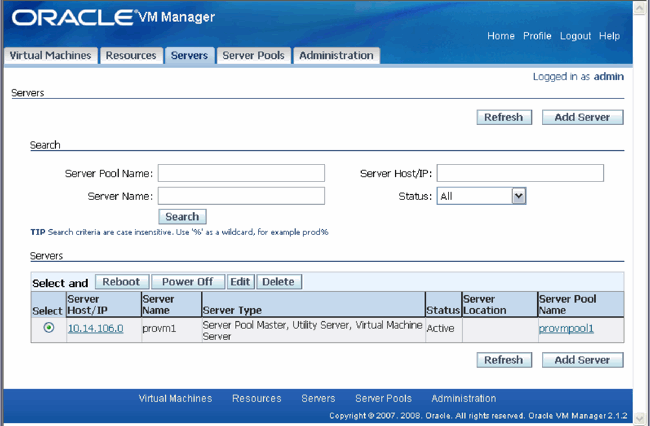Image resolution: width=650 pixels, height=426 pixels.
Task: Click the bottom Add Server button
Action: [x=582, y=360]
